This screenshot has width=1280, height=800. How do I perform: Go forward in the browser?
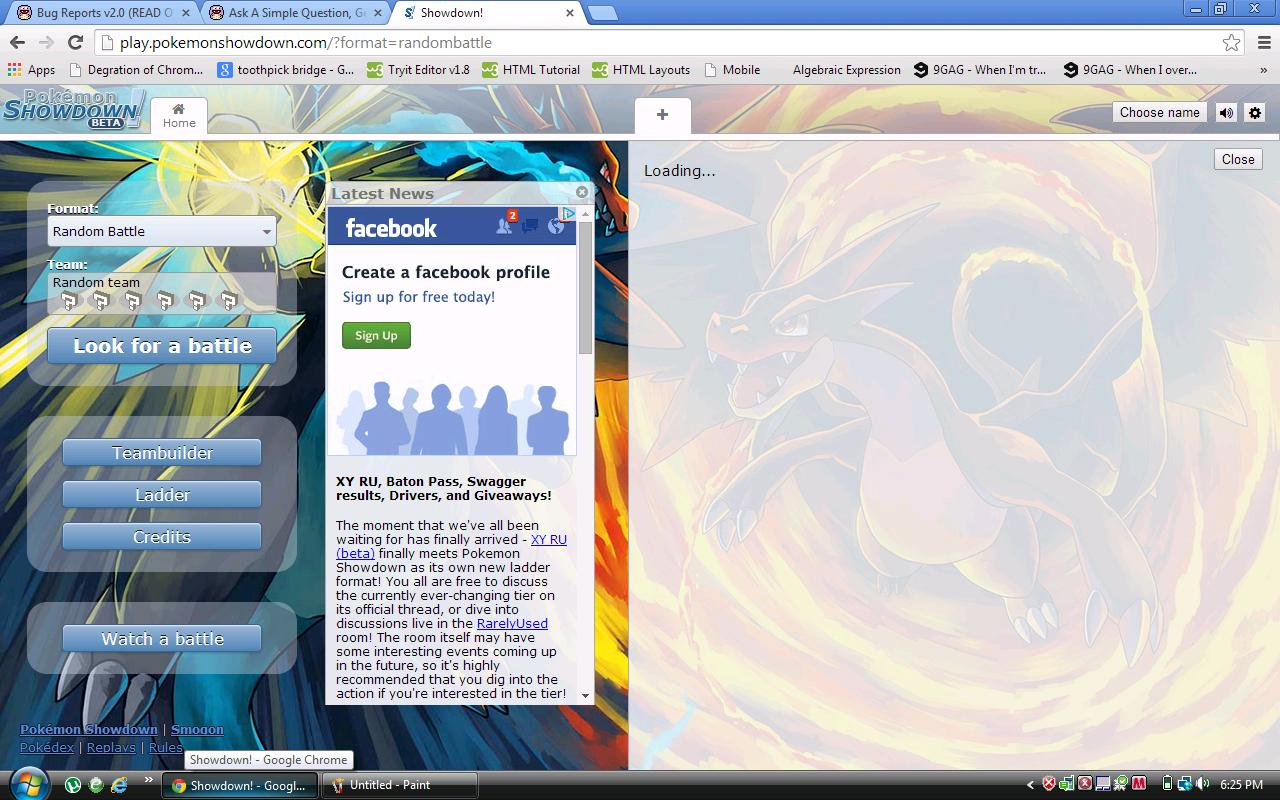[x=46, y=42]
